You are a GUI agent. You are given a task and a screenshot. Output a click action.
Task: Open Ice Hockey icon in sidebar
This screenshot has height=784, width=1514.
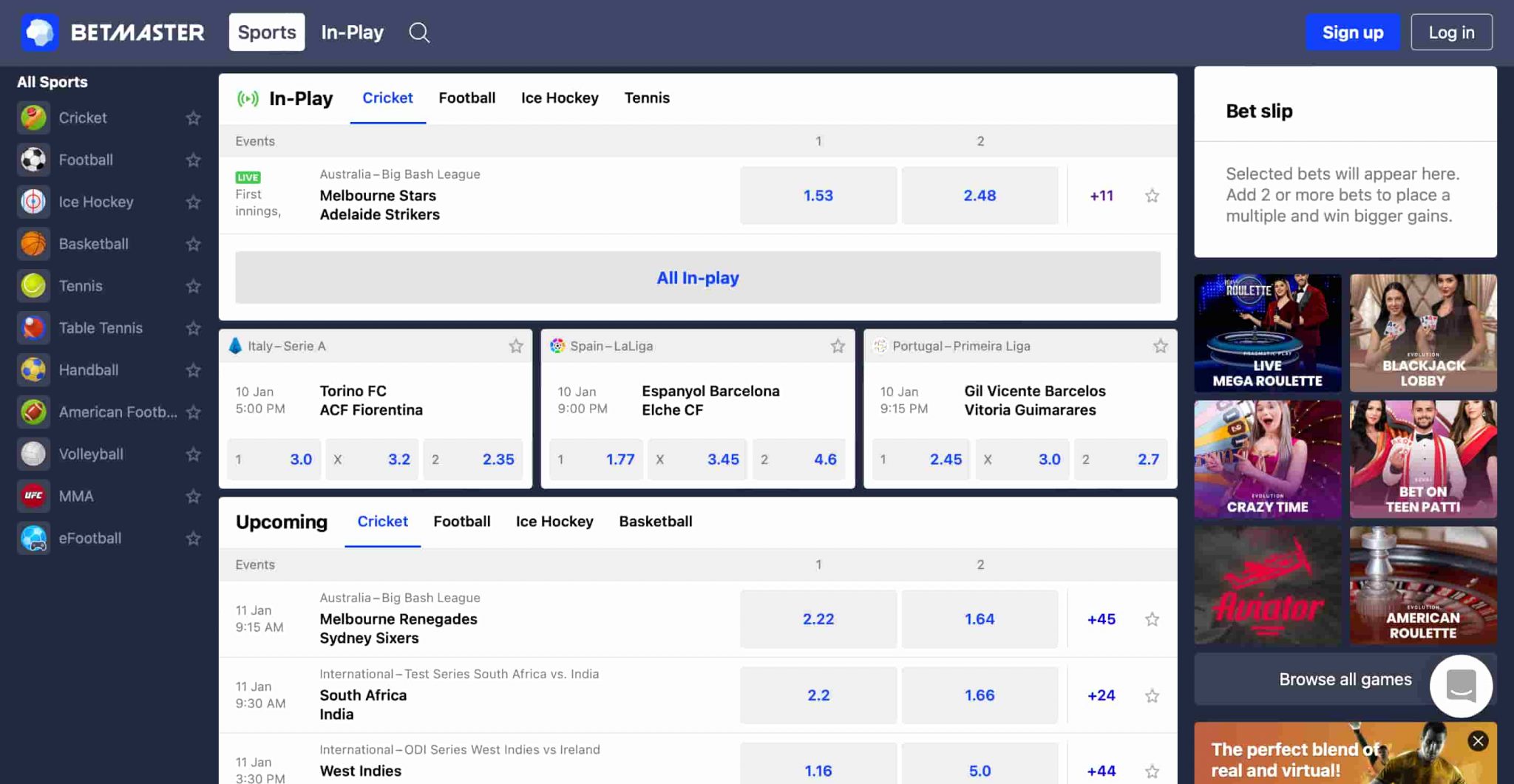pos(33,202)
